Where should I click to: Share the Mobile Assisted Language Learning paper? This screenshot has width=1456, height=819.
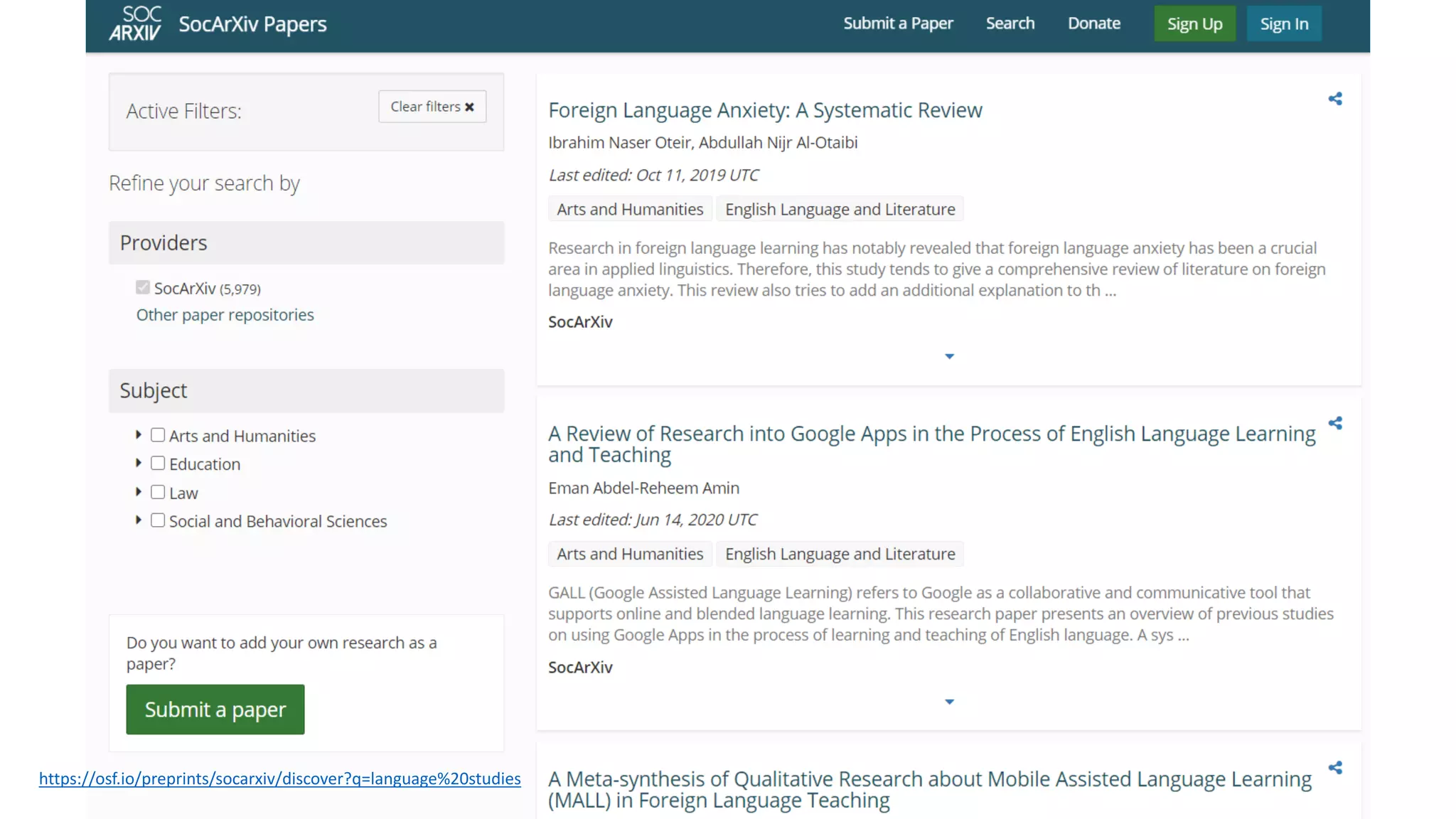coord(1335,768)
